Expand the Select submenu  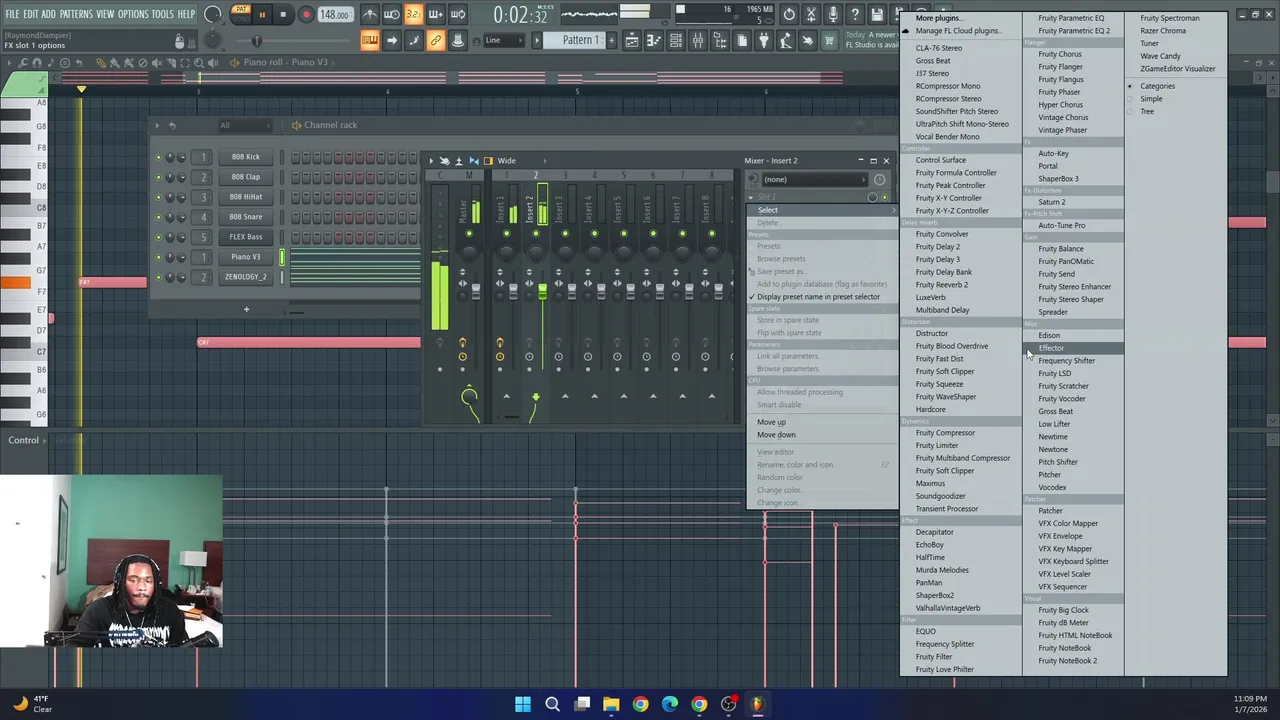(822, 210)
